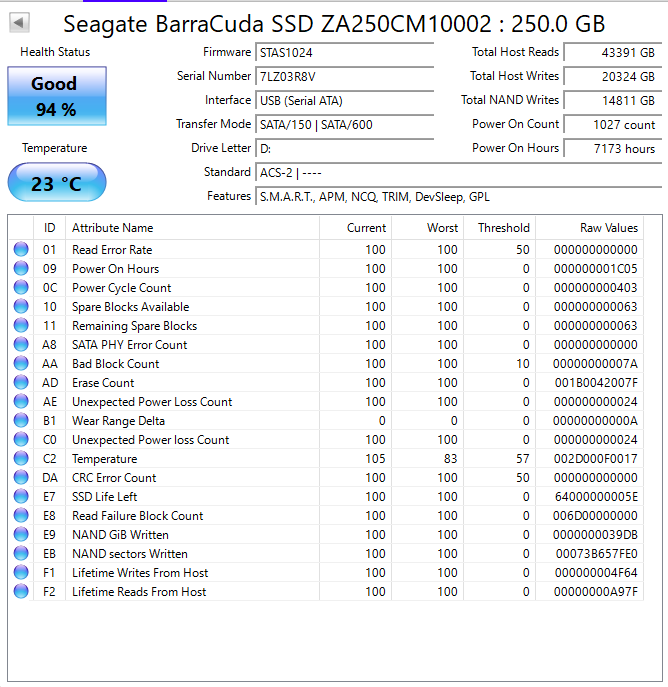Select status icon for Temperature attribute C2
Image resolution: width=668 pixels, height=687 pixels.
pyautogui.click(x=21, y=458)
